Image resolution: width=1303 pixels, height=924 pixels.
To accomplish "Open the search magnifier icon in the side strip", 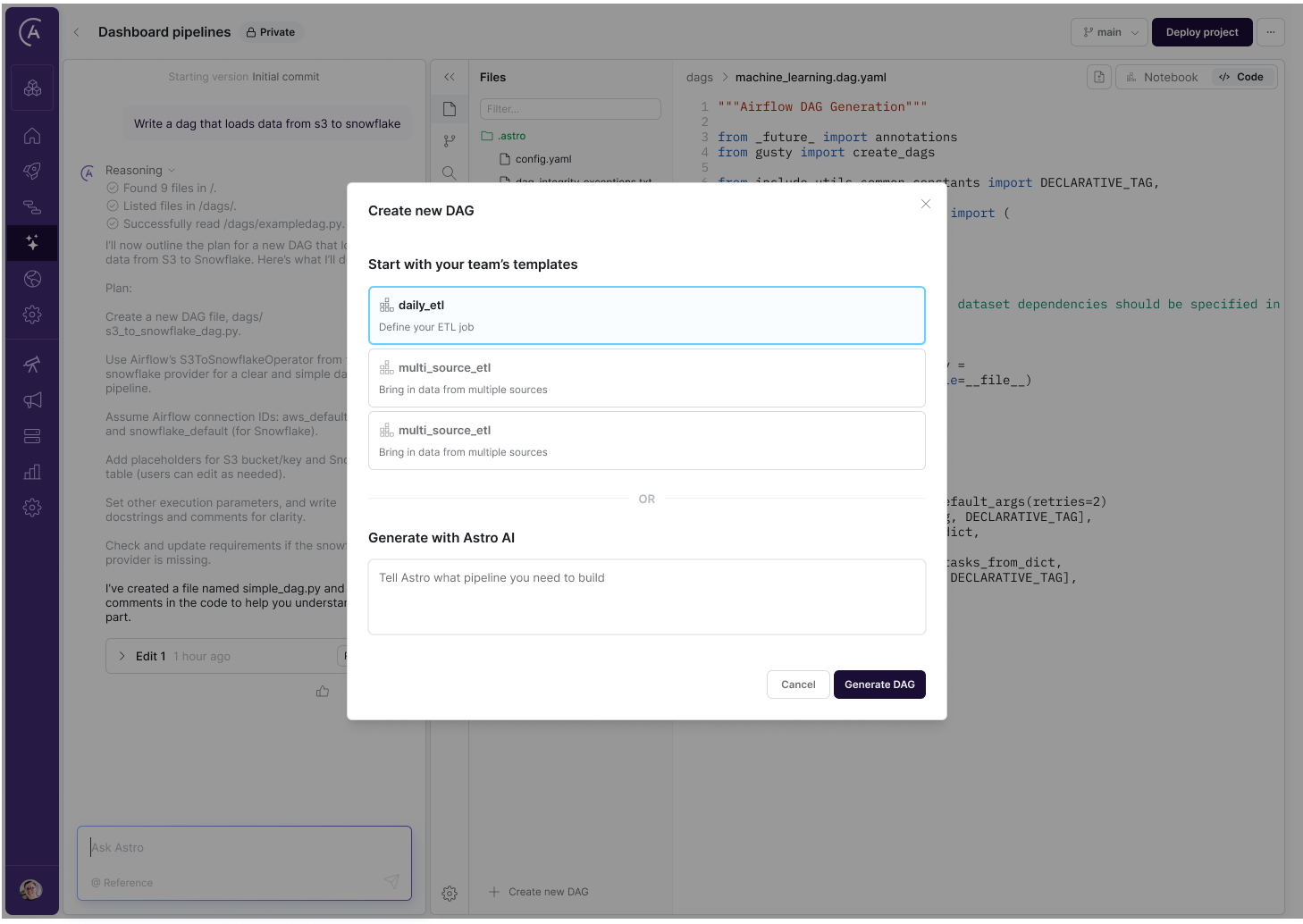I will coord(450,172).
